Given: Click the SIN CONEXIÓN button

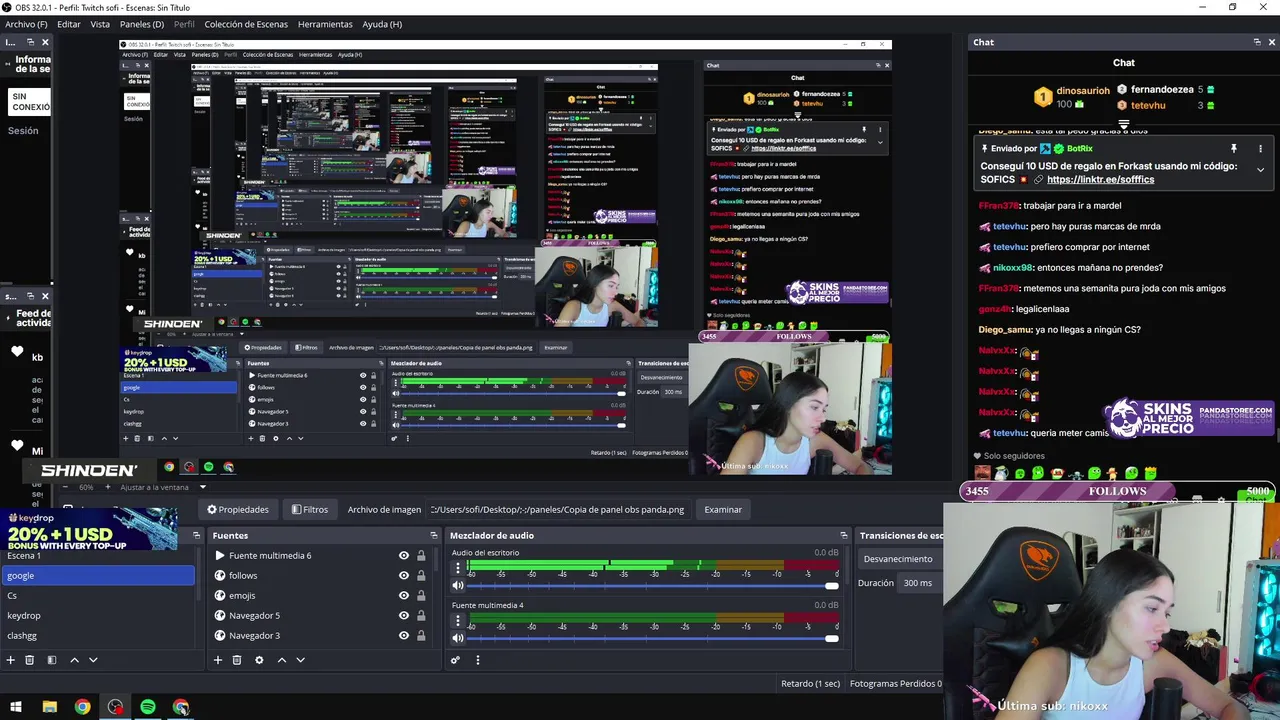Looking at the screenshot, I should click(x=31, y=102).
